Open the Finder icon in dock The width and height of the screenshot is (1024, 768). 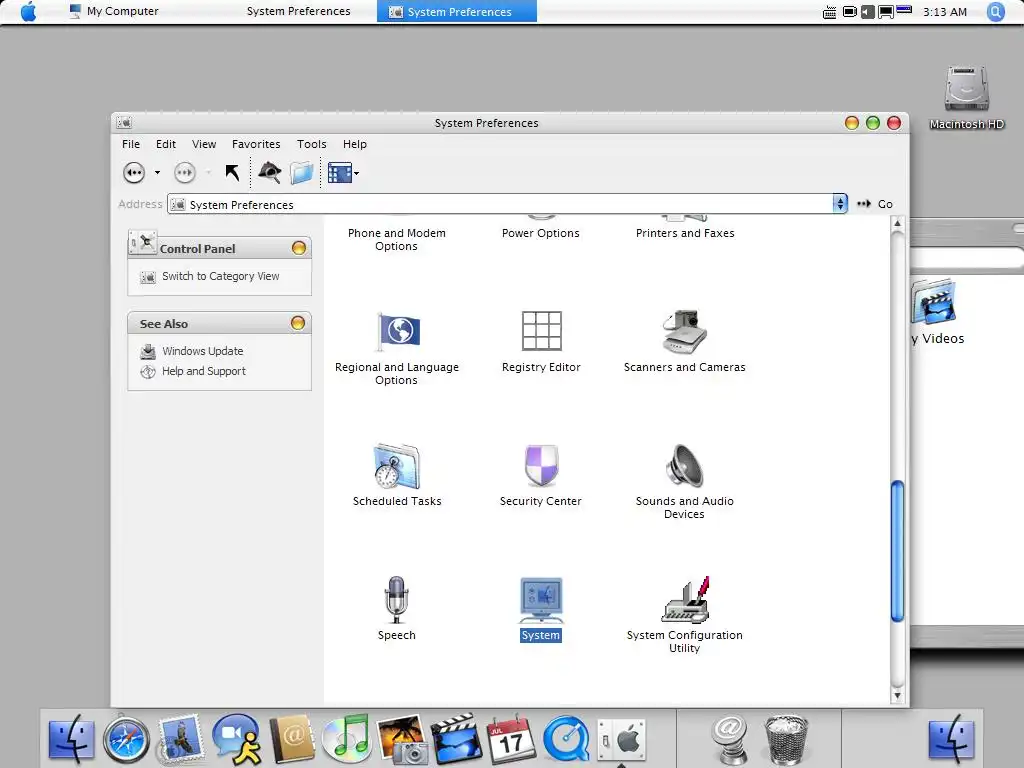point(71,739)
